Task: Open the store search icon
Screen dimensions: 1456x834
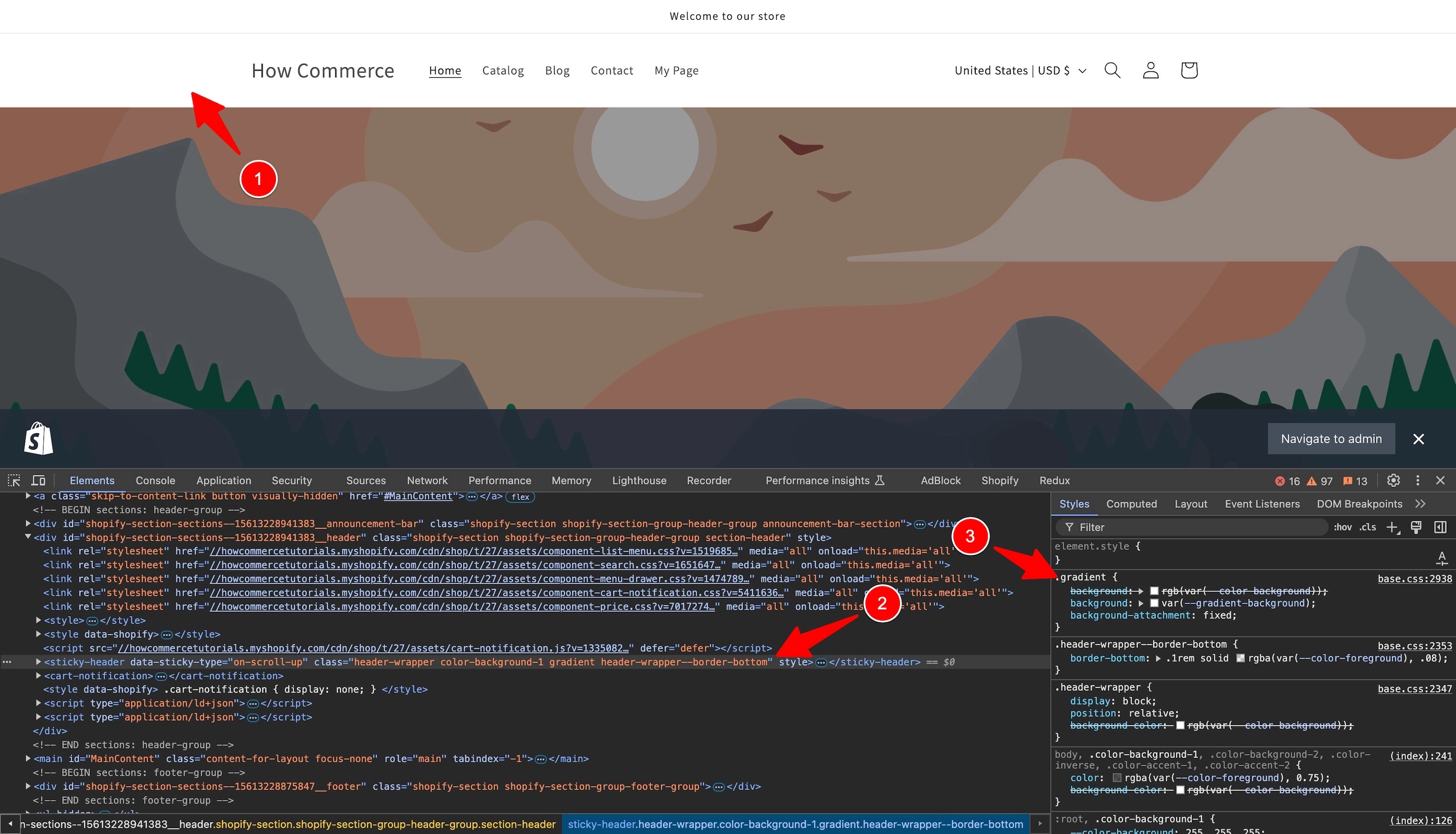Action: tap(1112, 70)
